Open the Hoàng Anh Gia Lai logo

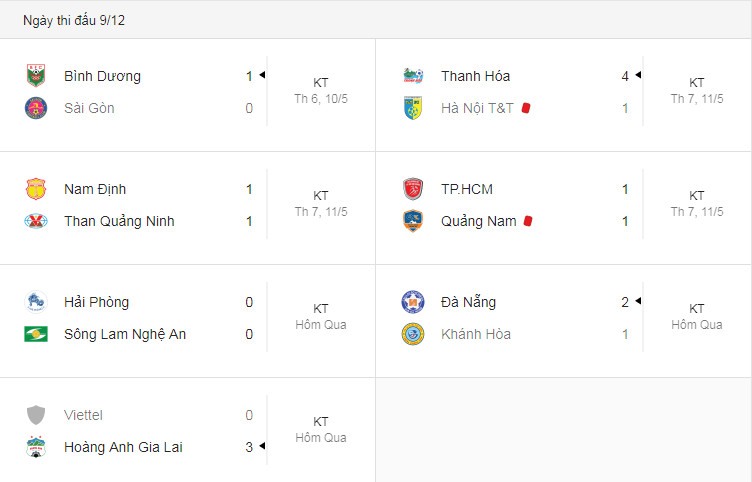(x=36, y=447)
